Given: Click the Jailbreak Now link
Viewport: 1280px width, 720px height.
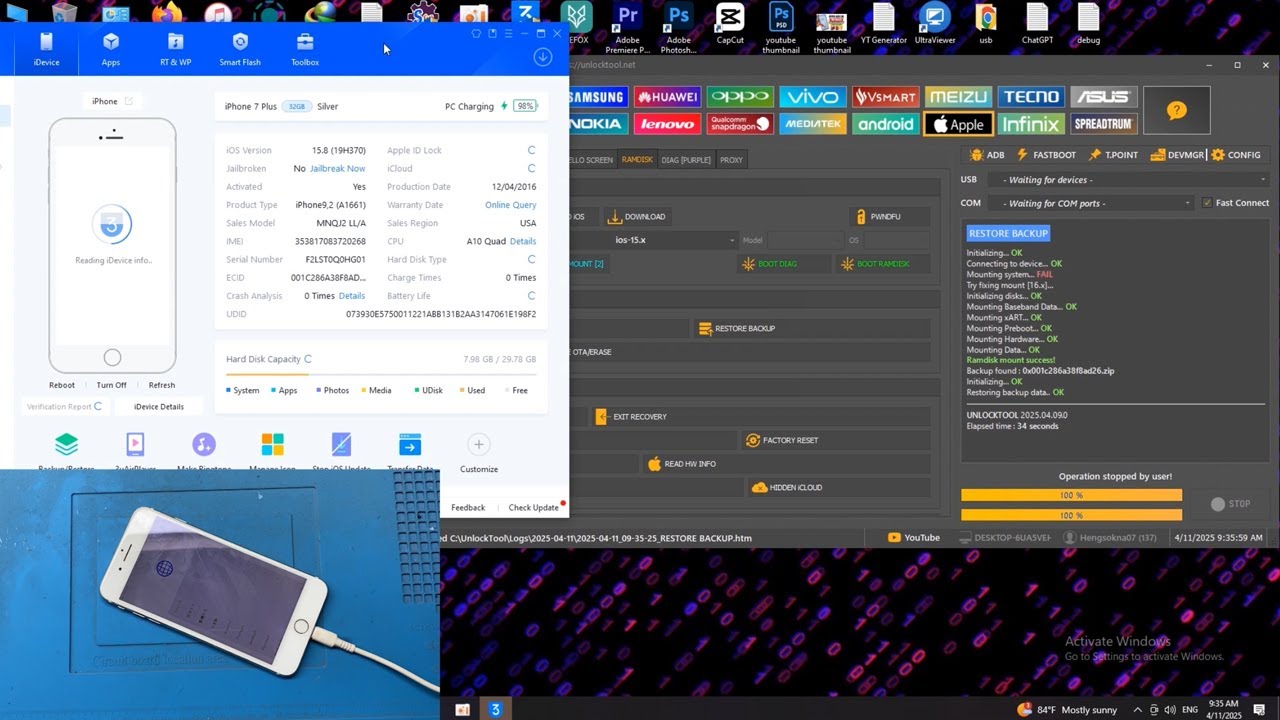Looking at the screenshot, I should [337, 169].
